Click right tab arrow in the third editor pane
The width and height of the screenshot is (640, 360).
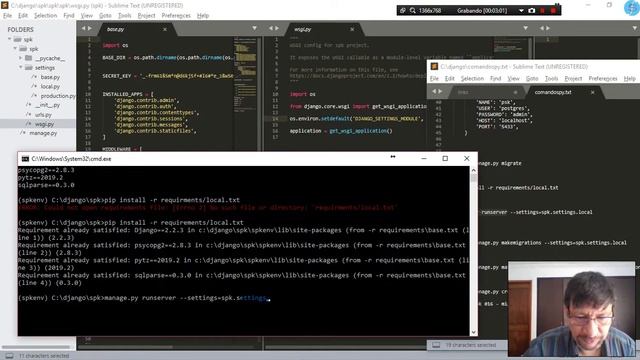click(x=548, y=28)
